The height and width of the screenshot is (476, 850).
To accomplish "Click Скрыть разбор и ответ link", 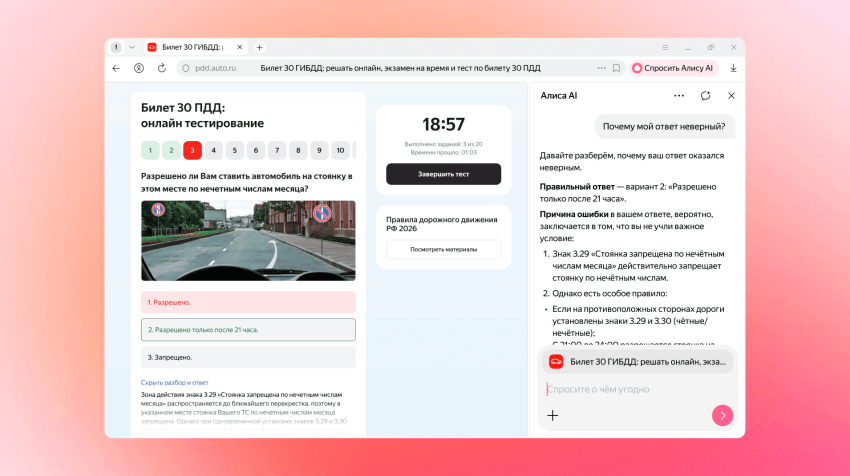I will (x=175, y=383).
